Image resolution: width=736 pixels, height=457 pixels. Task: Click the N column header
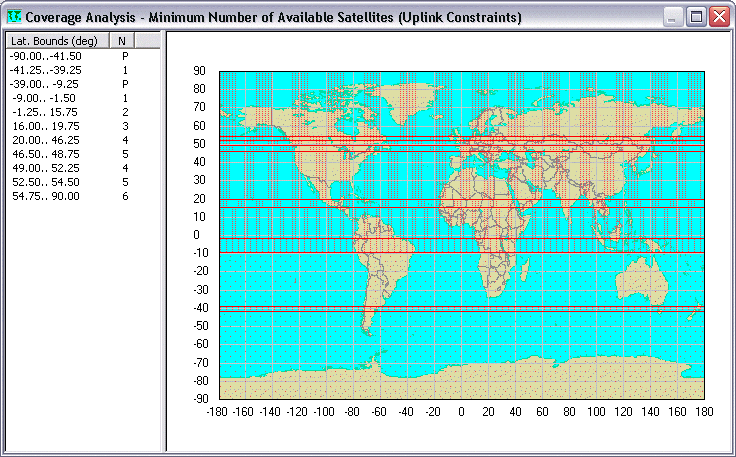click(x=121, y=40)
